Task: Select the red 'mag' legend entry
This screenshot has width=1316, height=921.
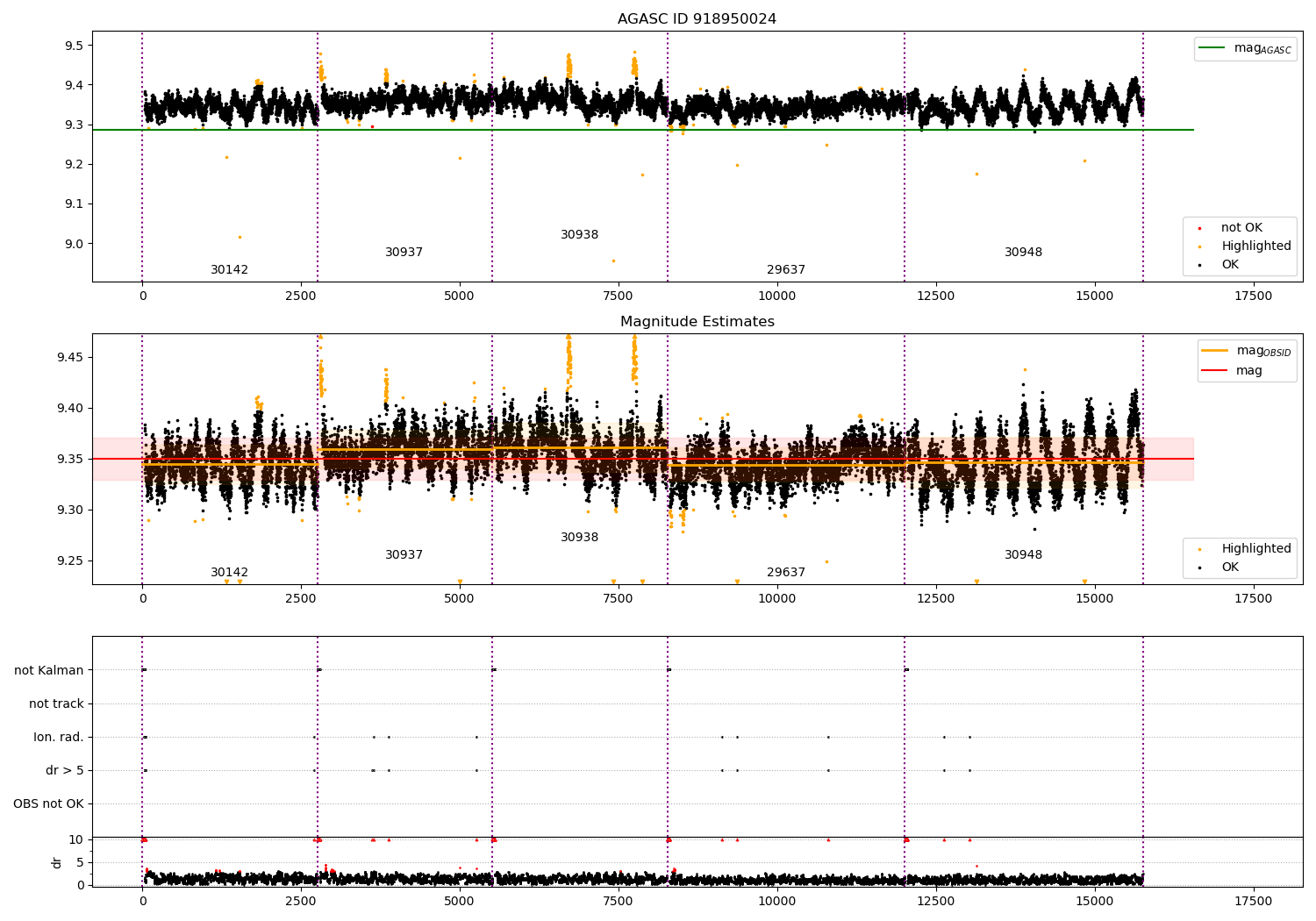Action: point(1232,370)
